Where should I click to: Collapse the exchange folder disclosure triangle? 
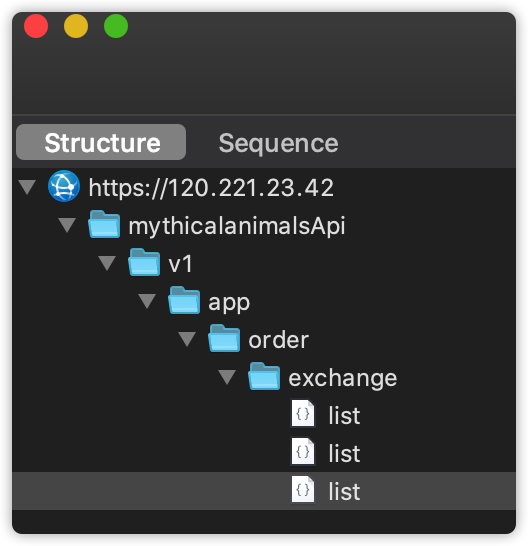(x=227, y=377)
